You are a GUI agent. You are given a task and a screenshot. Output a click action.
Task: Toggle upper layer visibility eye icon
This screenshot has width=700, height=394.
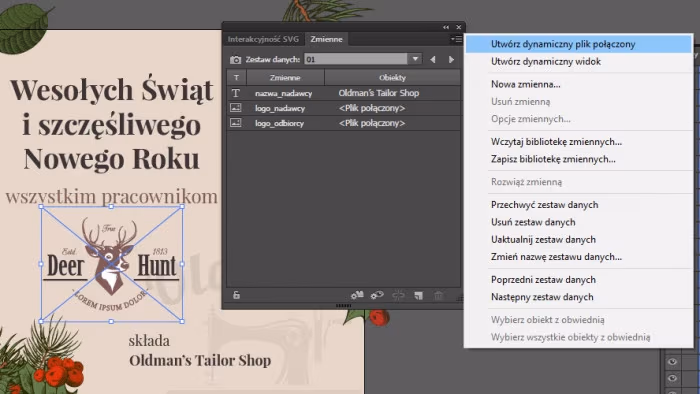pyautogui.click(x=672, y=361)
